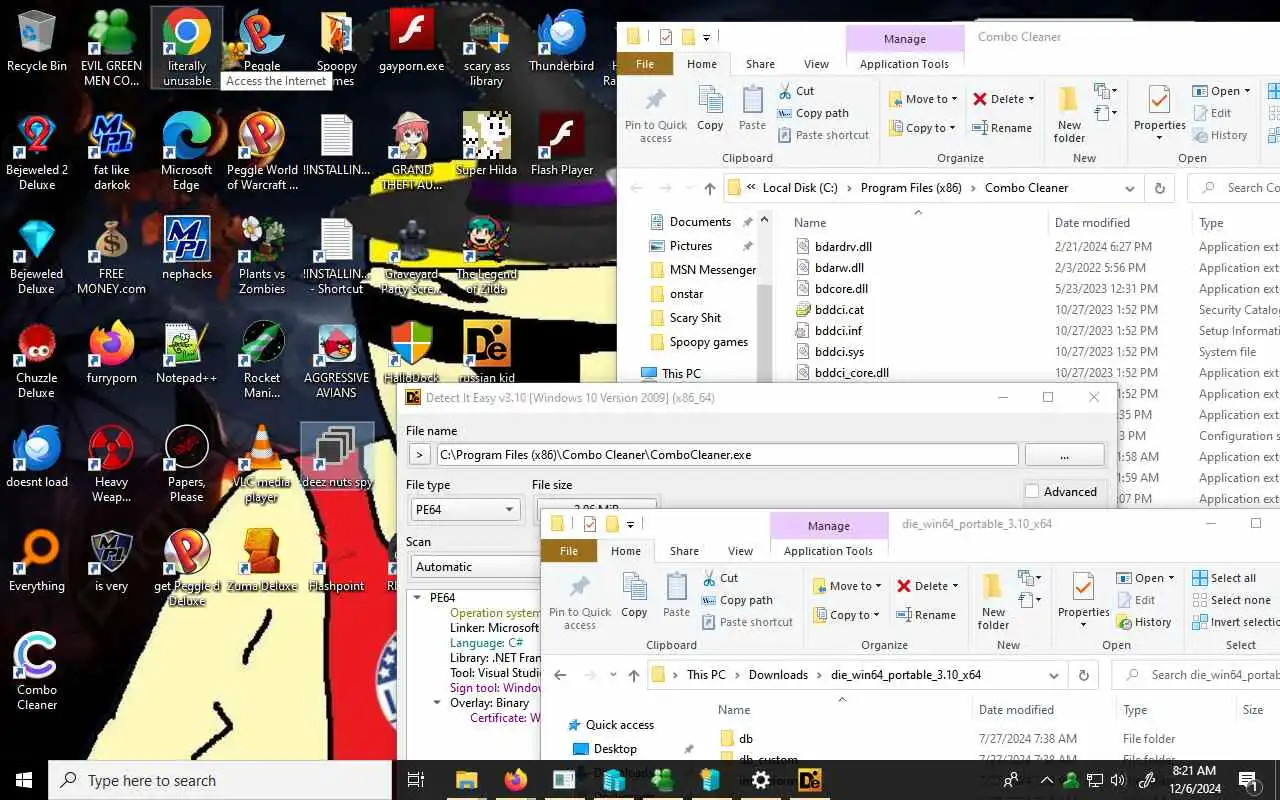This screenshot has height=800, width=1280.
Task: Open the Microsoft Edge desktop shortcut
Action: pyautogui.click(x=187, y=152)
